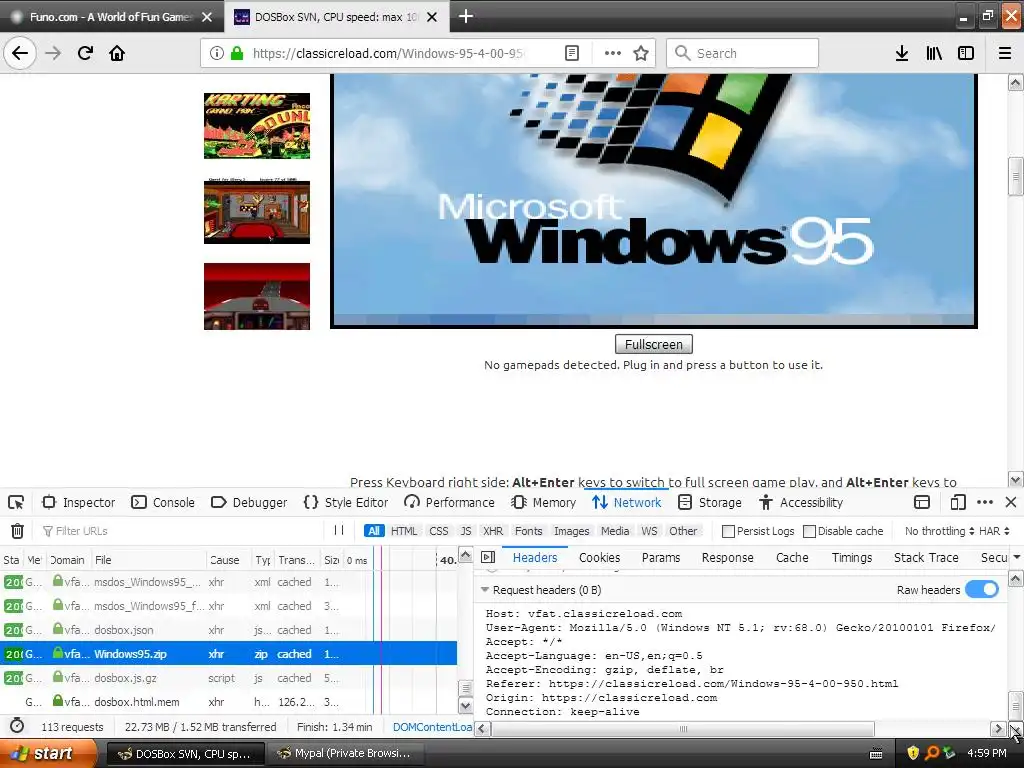Filter requests by Images
The image size is (1024, 768).
[571, 531]
